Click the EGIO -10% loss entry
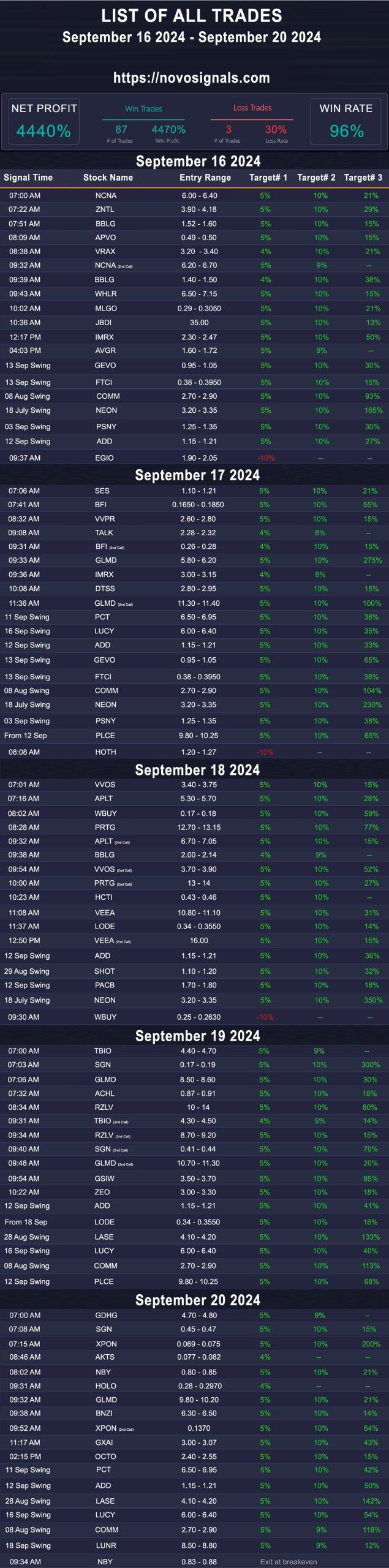The height and width of the screenshot is (1568, 389). coord(266,458)
